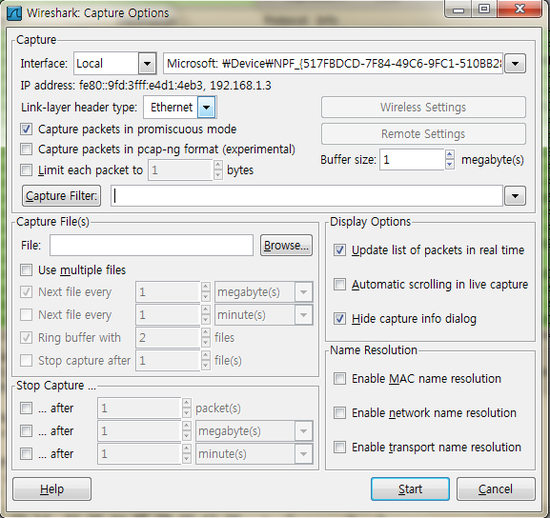Viewport: 550px width, 518px height.
Task: Enable MAC name resolution
Action: (x=340, y=379)
